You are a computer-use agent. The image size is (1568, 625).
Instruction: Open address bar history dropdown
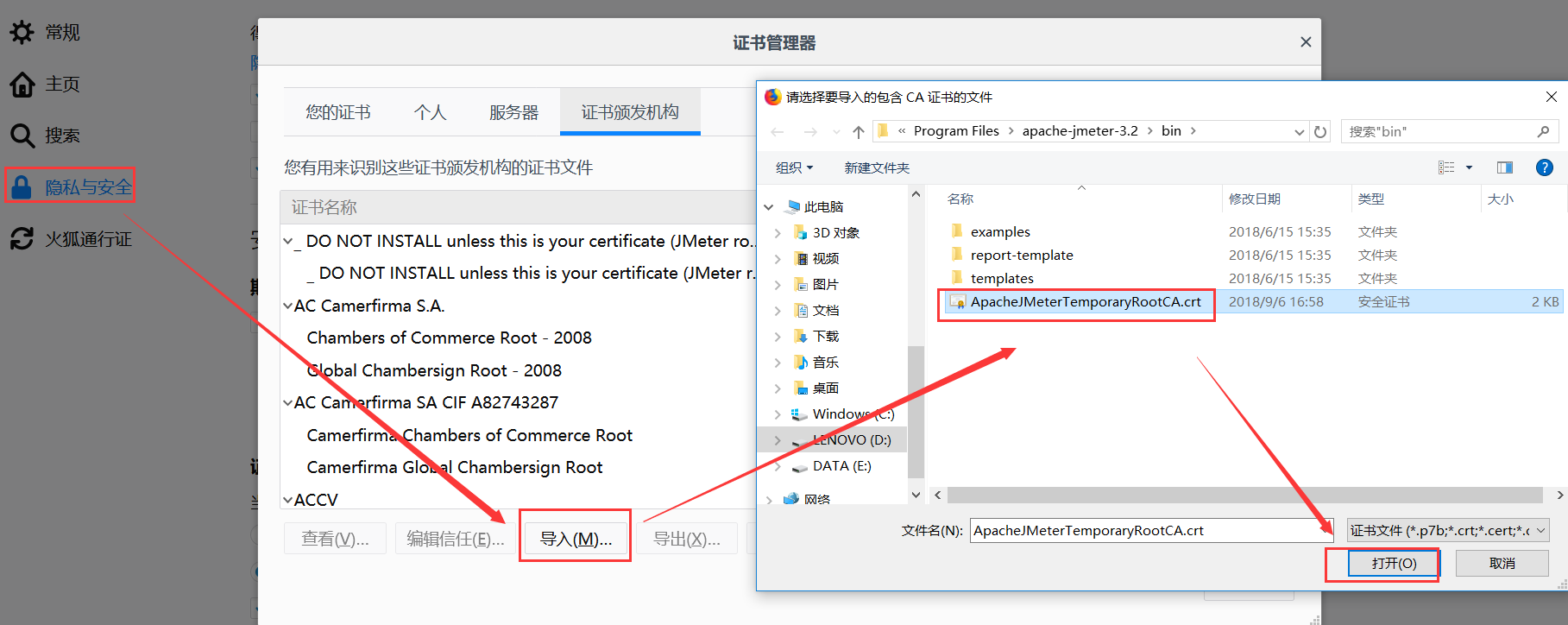[1299, 132]
